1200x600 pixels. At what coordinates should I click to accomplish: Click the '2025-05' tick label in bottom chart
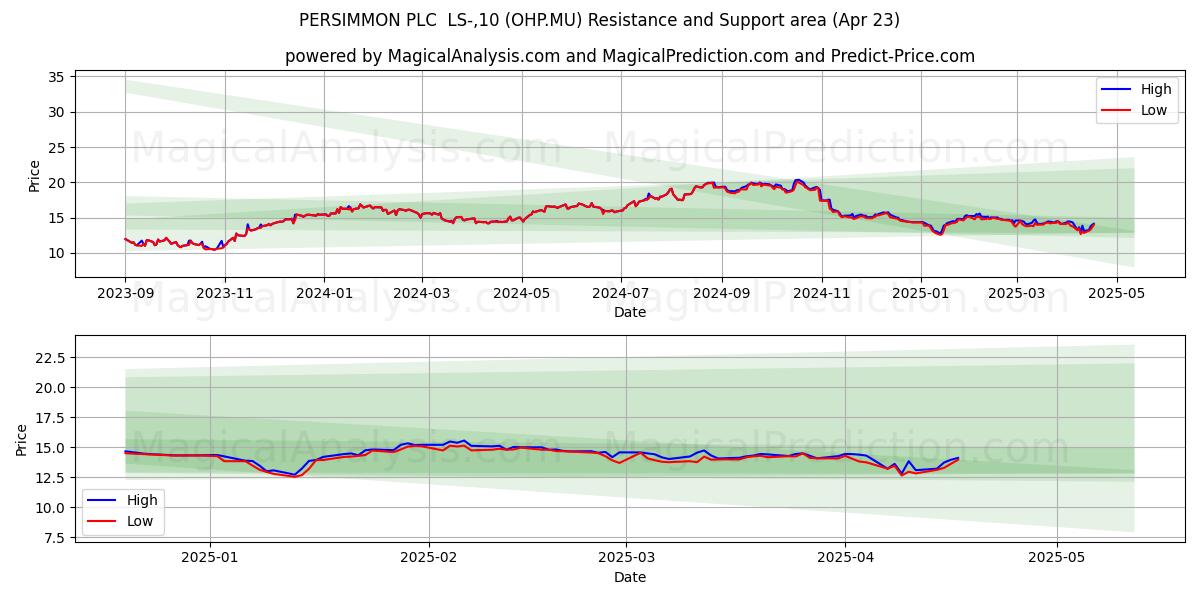[1057, 559]
